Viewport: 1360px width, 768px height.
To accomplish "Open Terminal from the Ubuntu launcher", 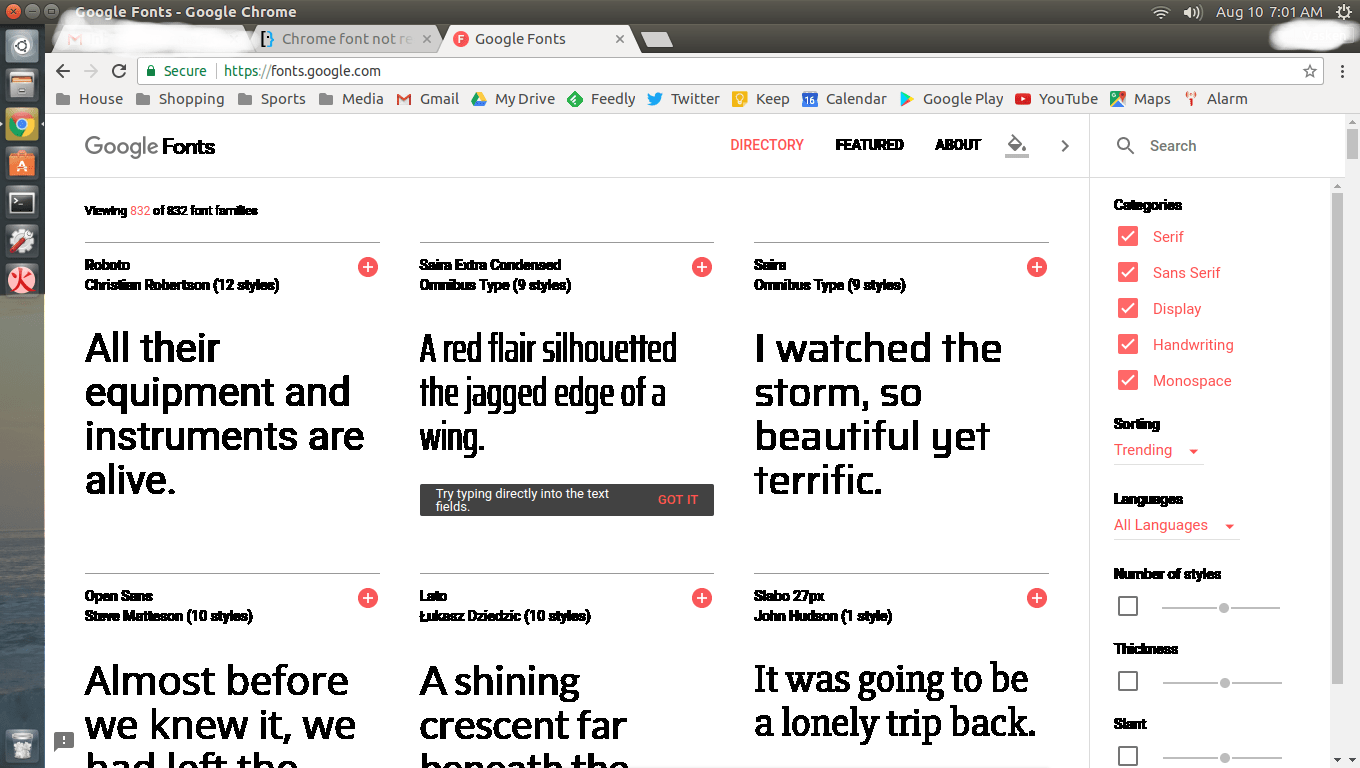I will [22, 202].
